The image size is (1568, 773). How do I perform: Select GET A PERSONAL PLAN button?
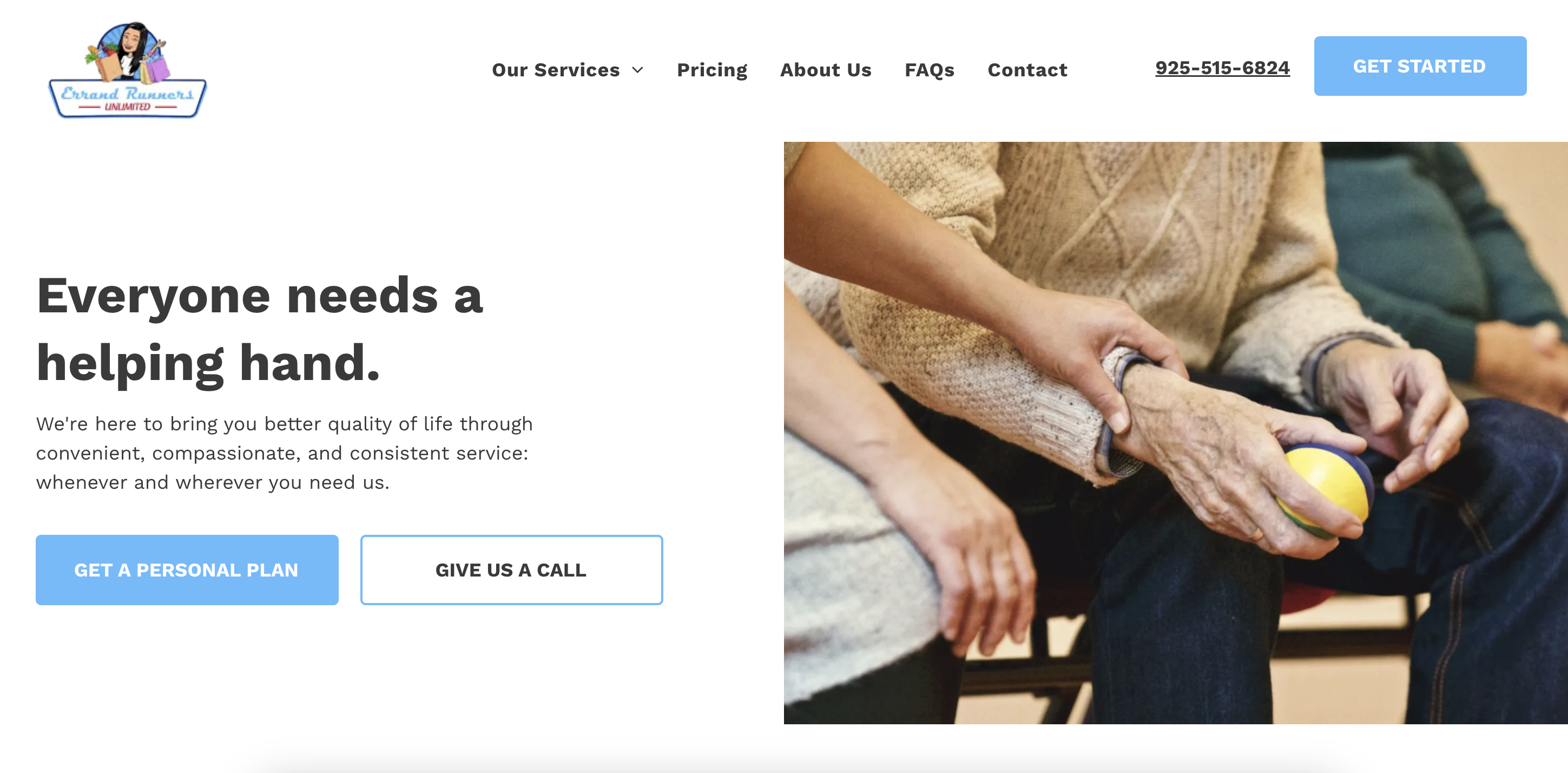tap(187, 569)
